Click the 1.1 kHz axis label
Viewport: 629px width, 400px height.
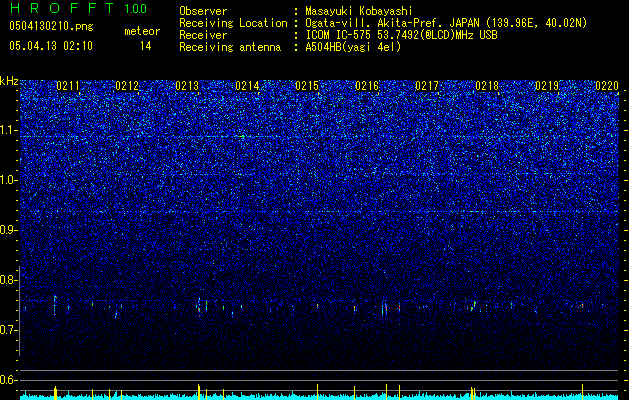coord(8,131)
